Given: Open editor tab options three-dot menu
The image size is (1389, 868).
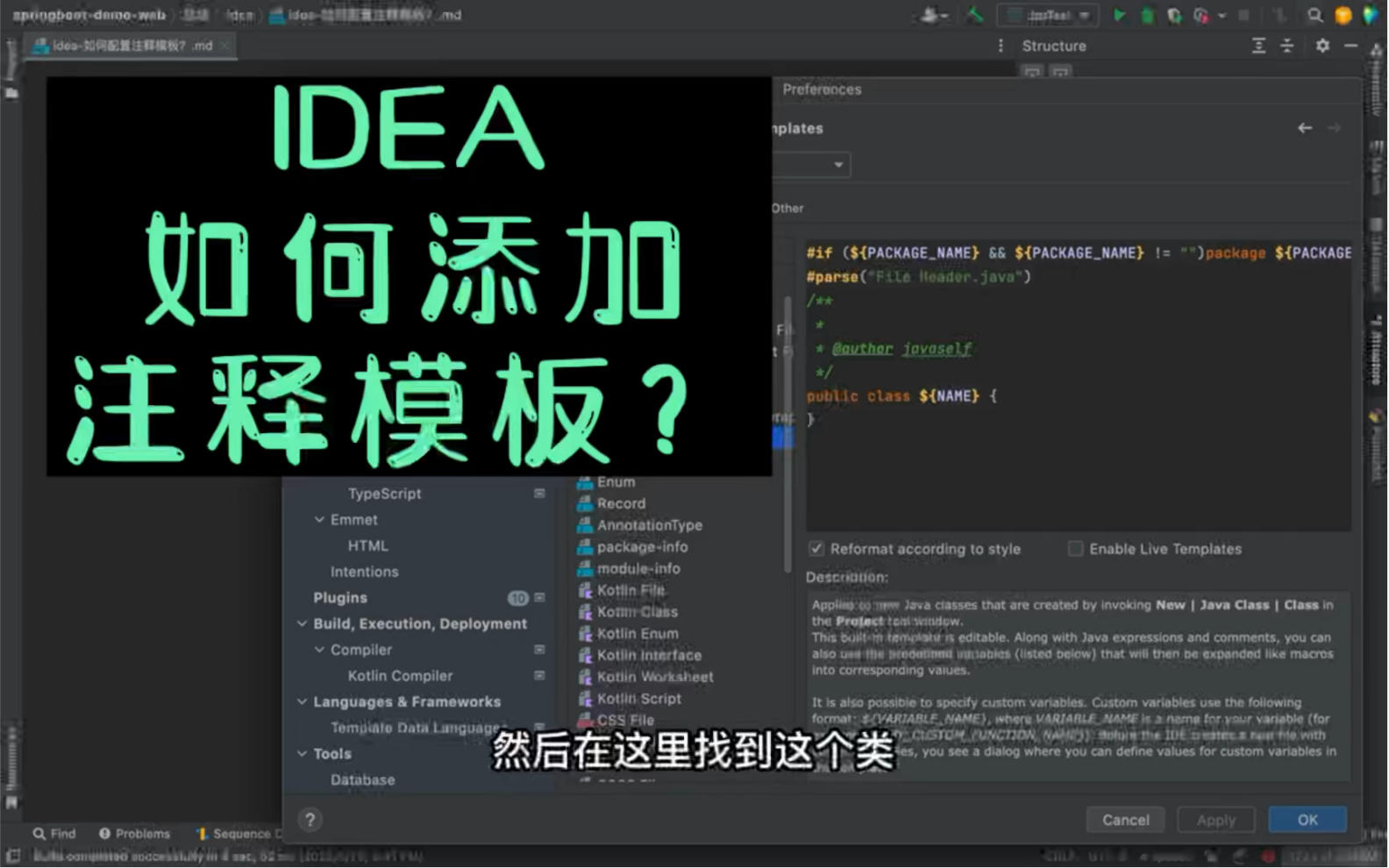Looking at the screenshot, I should click(x=1001, y=46).
